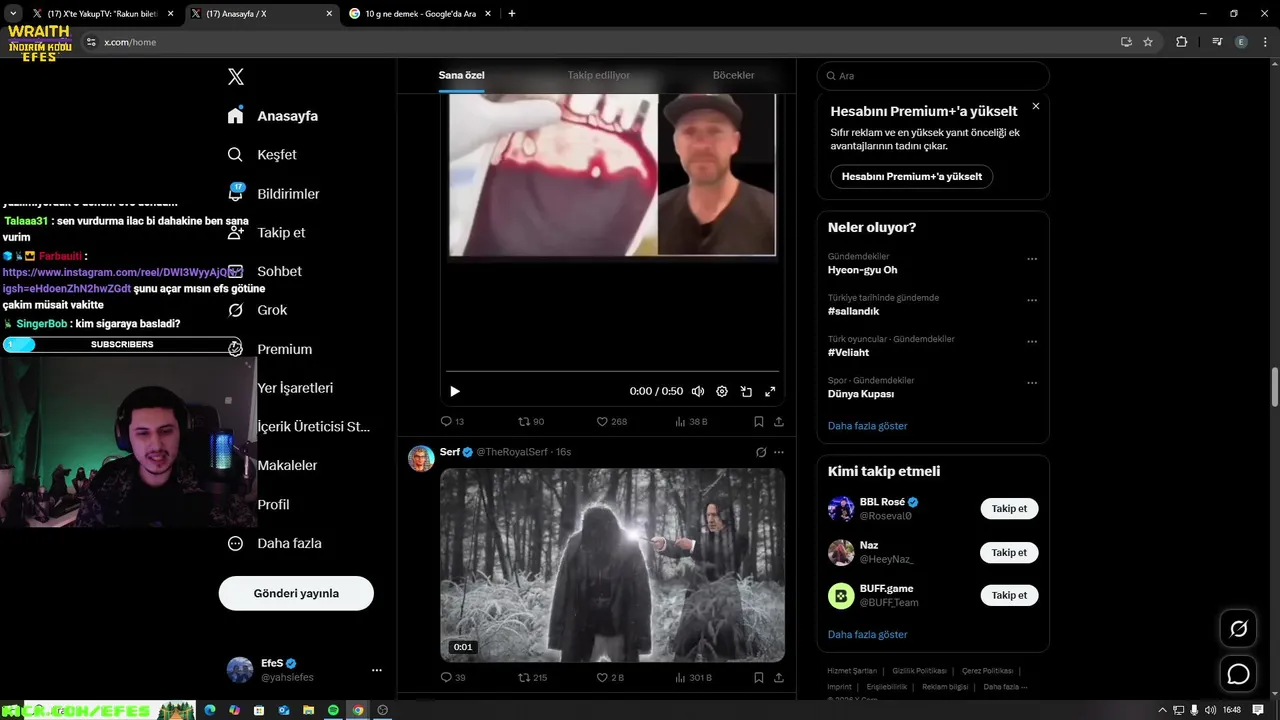
Task: Switch to Takip ediliyor tab
Action: click(598, 75)
